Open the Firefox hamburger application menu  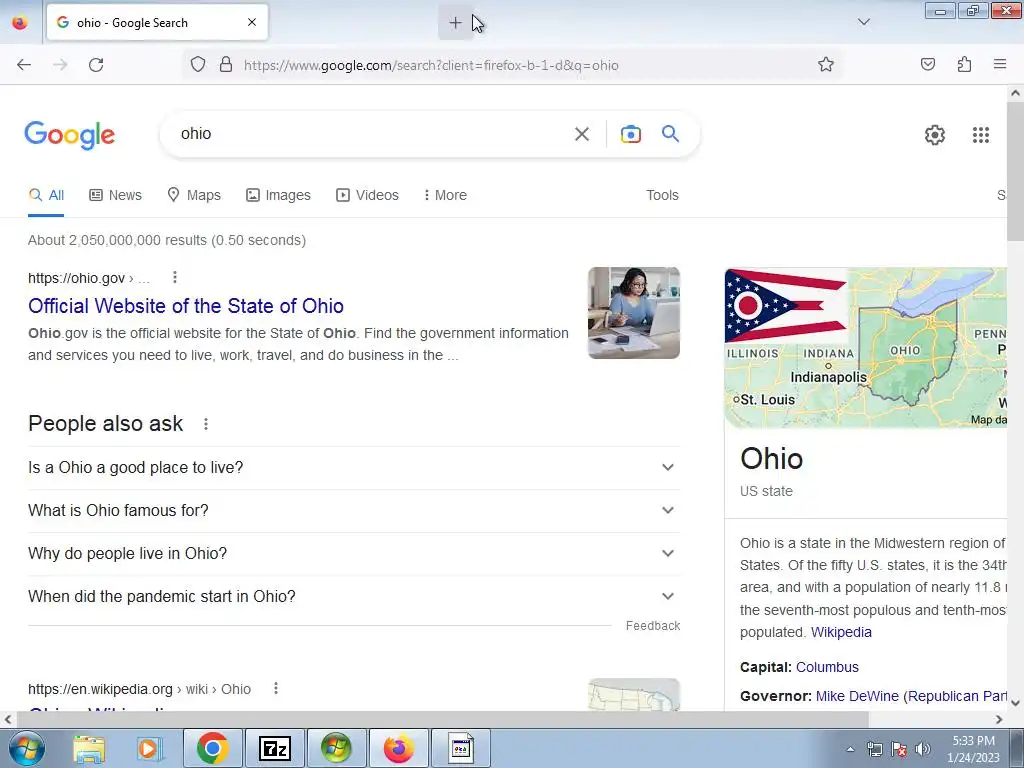pyautogui.click(x=1000, y=65)
